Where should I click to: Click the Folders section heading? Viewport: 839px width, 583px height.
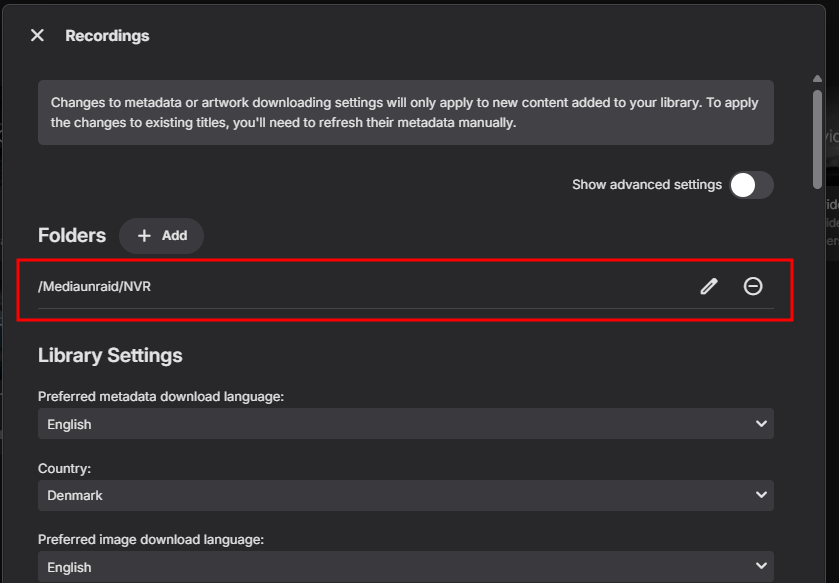(x=72, y=236)
